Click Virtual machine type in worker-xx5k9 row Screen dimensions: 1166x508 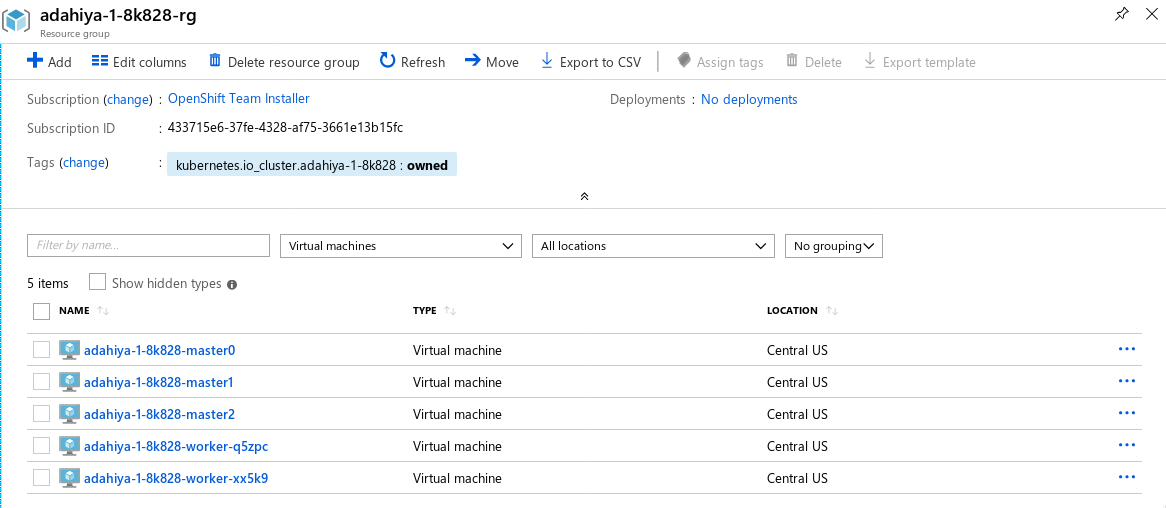457,478
